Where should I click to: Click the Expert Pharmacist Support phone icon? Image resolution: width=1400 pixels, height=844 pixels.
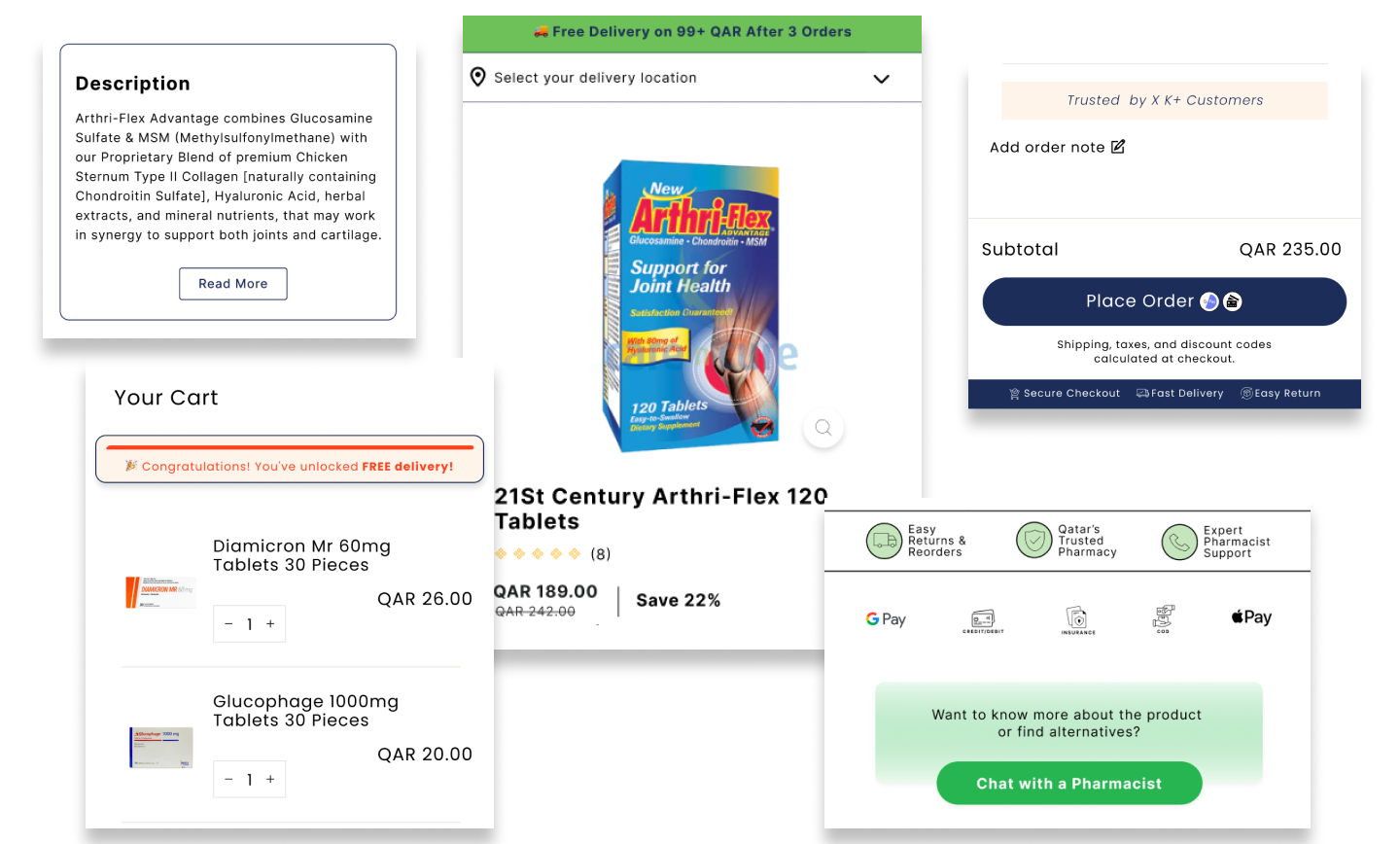pos(1178,542)
